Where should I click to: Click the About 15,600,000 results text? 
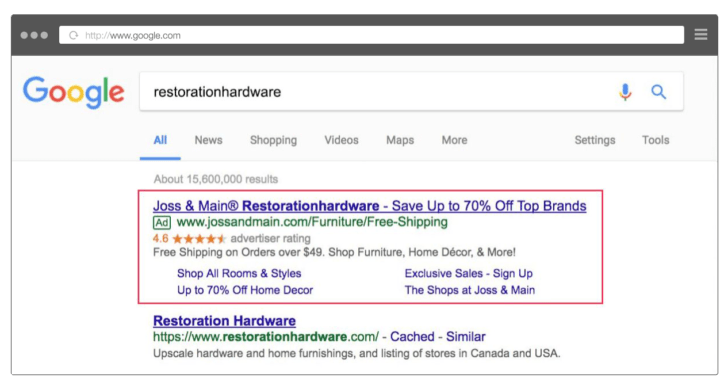coord(216,179)
